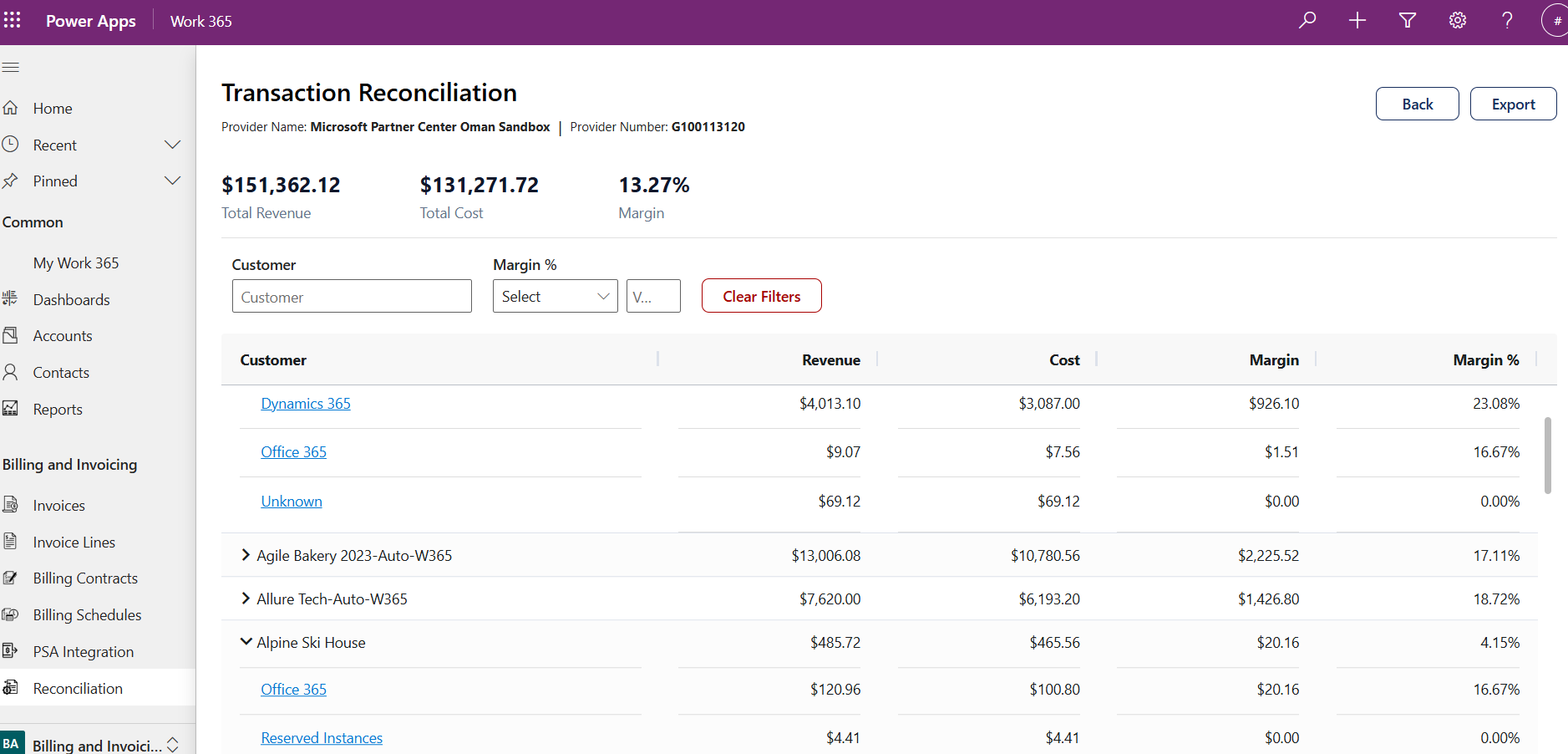
Task: Click the Accounts icon in sidebar
Action: coord(11,335)
